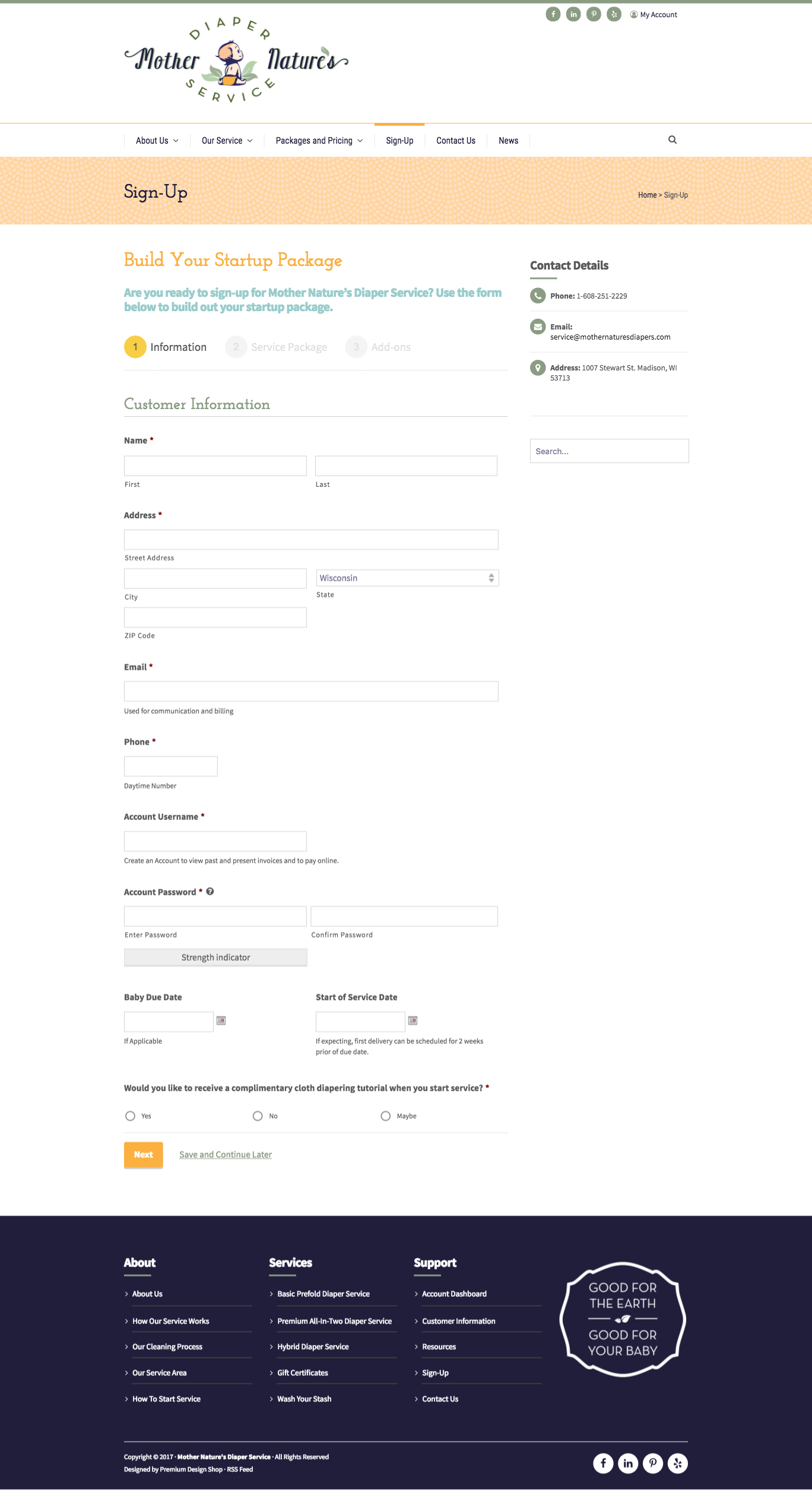Expand the About Us menu
Image resolution: width=812 pixels, height=1492 pixels.
tap(157, 141)
